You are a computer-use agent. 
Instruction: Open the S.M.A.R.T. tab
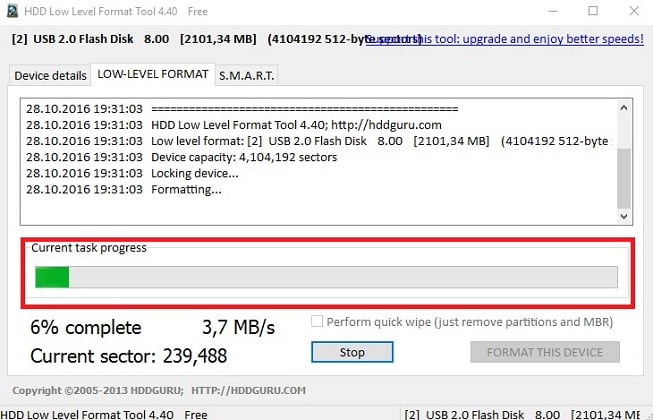246,75
